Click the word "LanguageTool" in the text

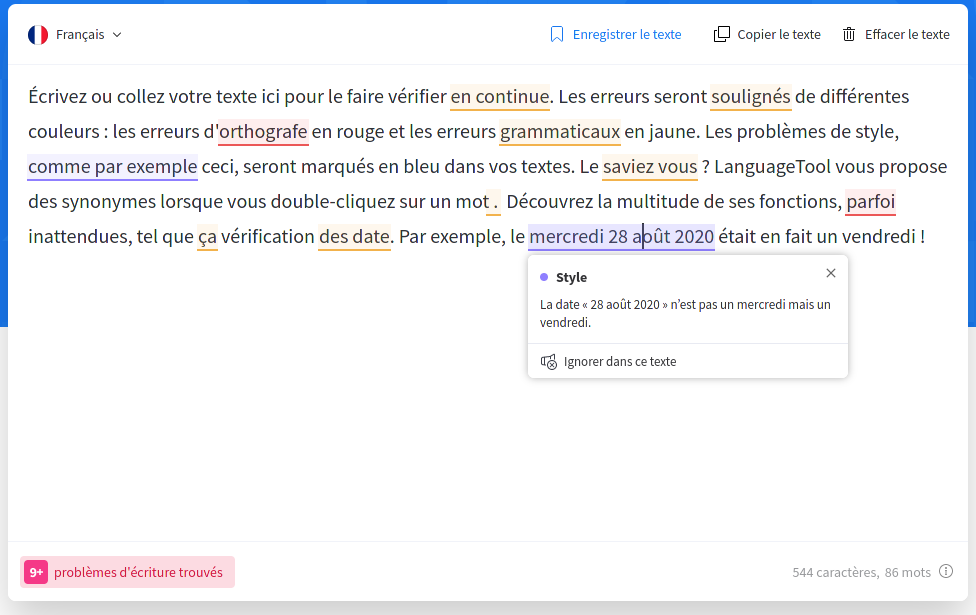tap(772, 166)
